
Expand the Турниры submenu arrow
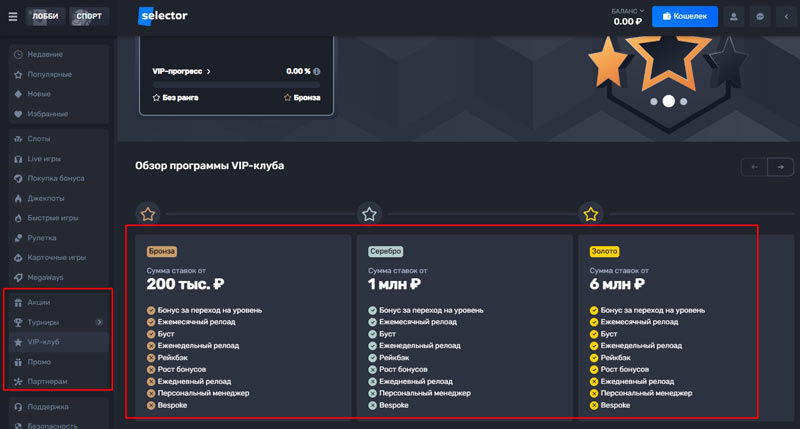tap(99, 322)
